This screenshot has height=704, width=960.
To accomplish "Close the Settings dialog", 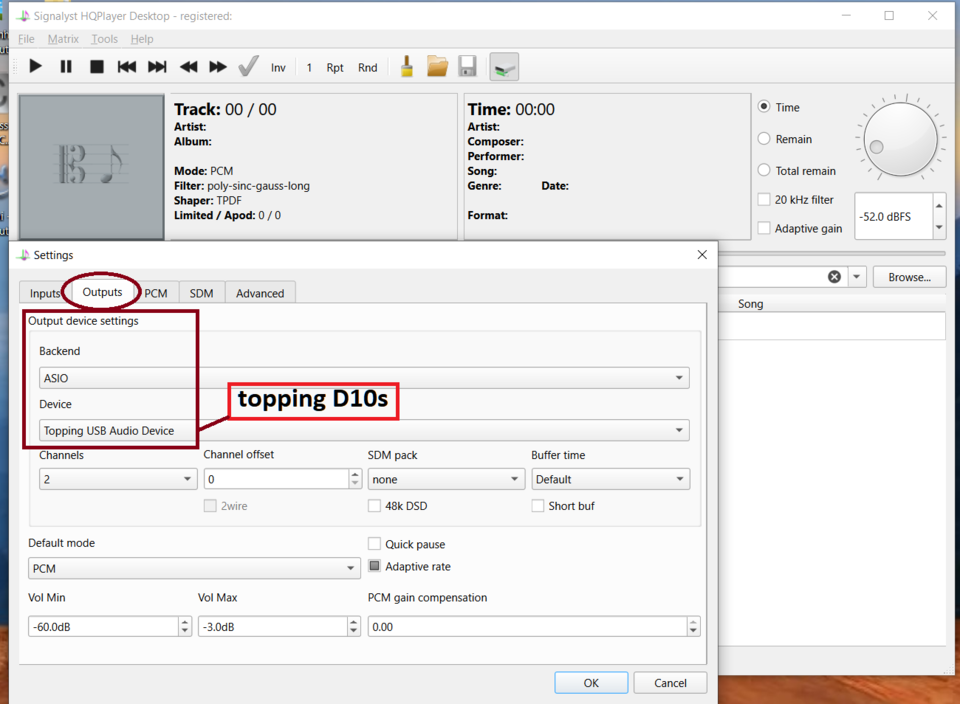I will point(702,255).
